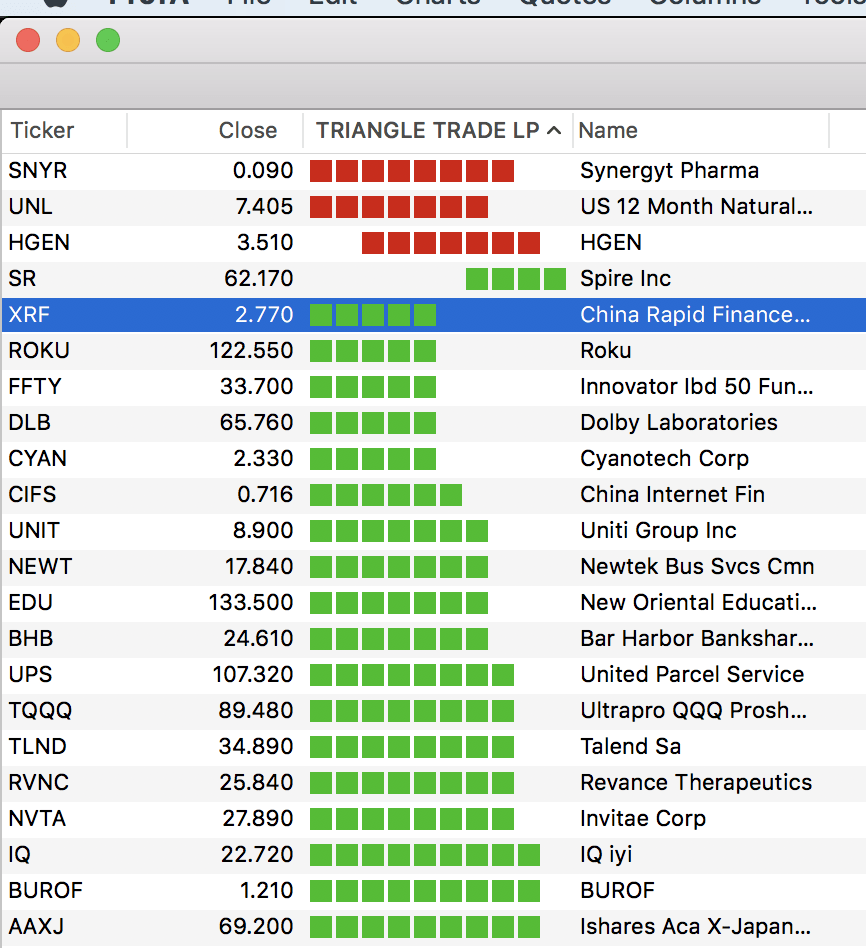
Task: Click the red indicator bar for SNYR
Action: pyautogui.click(x=412, y=171)
